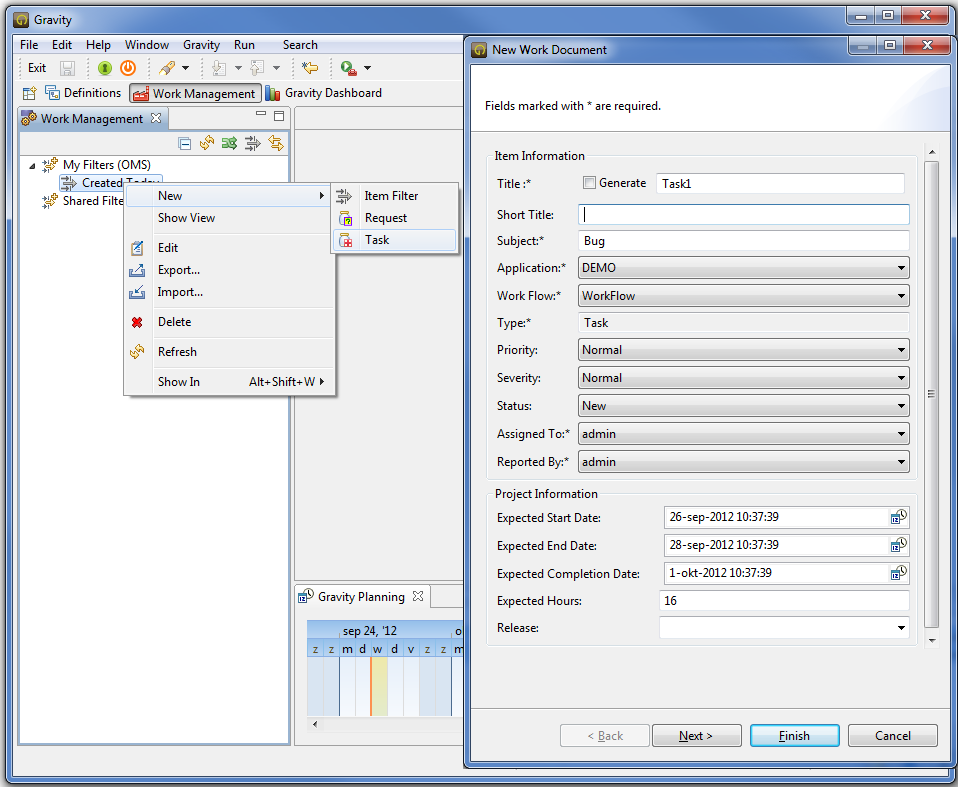Open the Gravity Dashboard perspective
The height and width of the screenshot is (787, 958).
click(324, 93)
